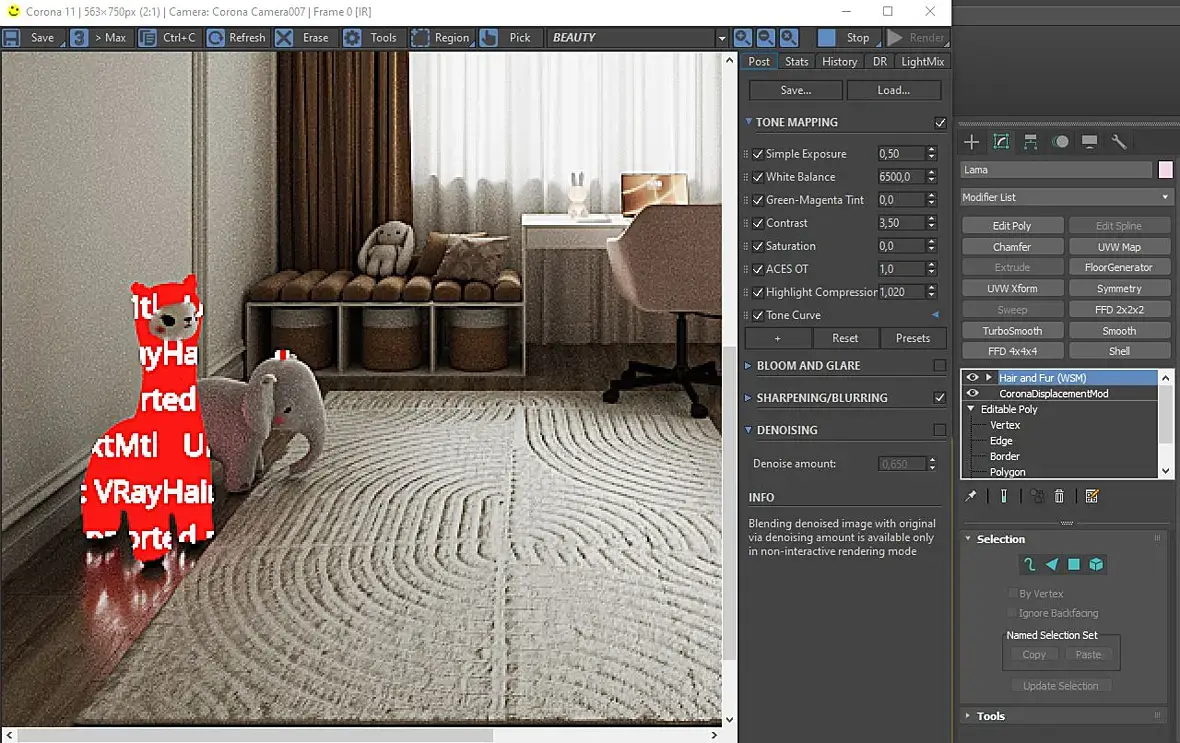Switch to the LightMix tab
The image size is (1180, 743).
point(922,62)
